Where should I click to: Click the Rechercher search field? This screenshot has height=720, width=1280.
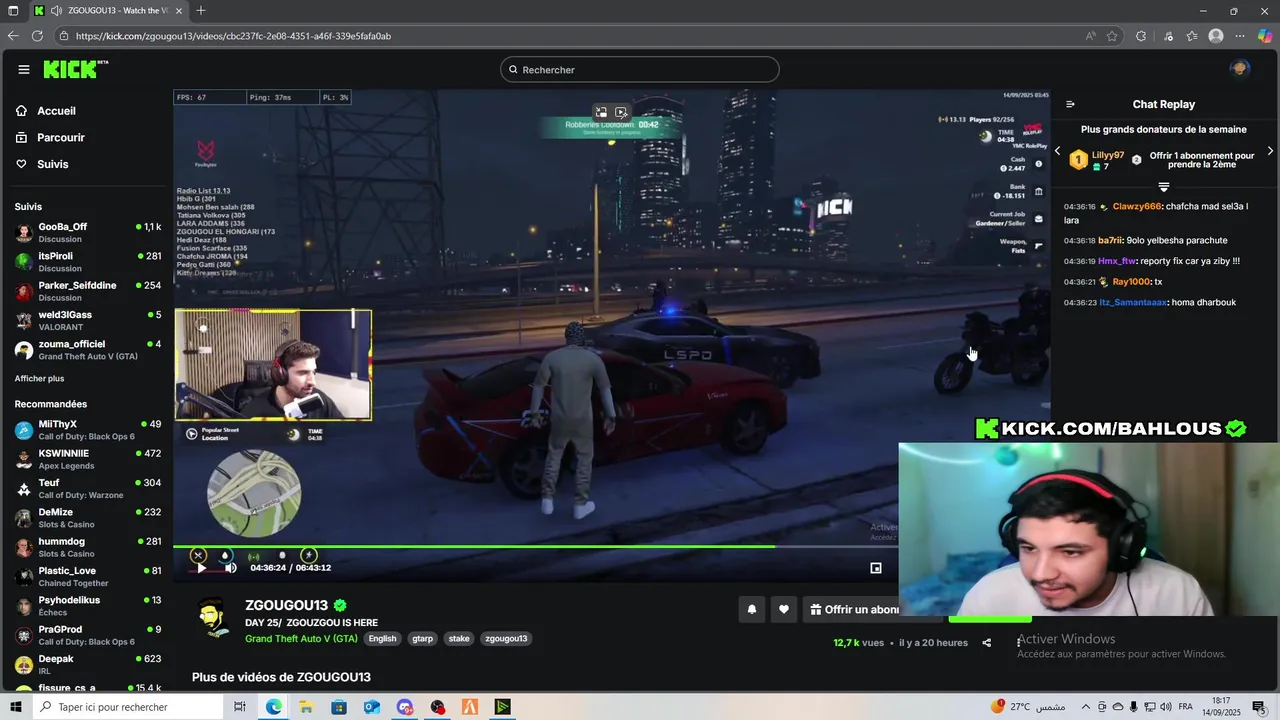(640, 69)
